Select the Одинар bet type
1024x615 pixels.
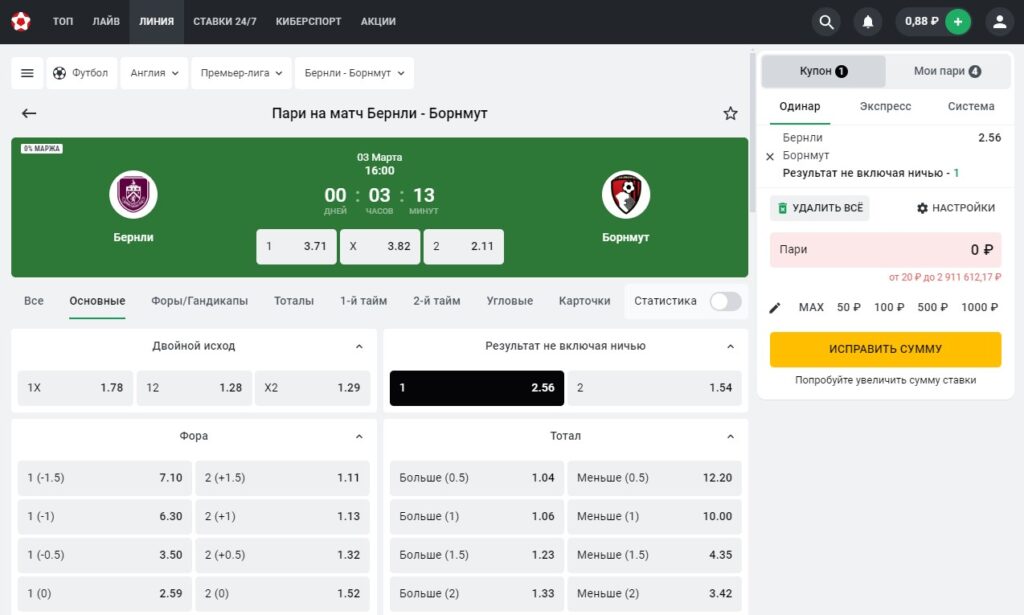(799, 106)
